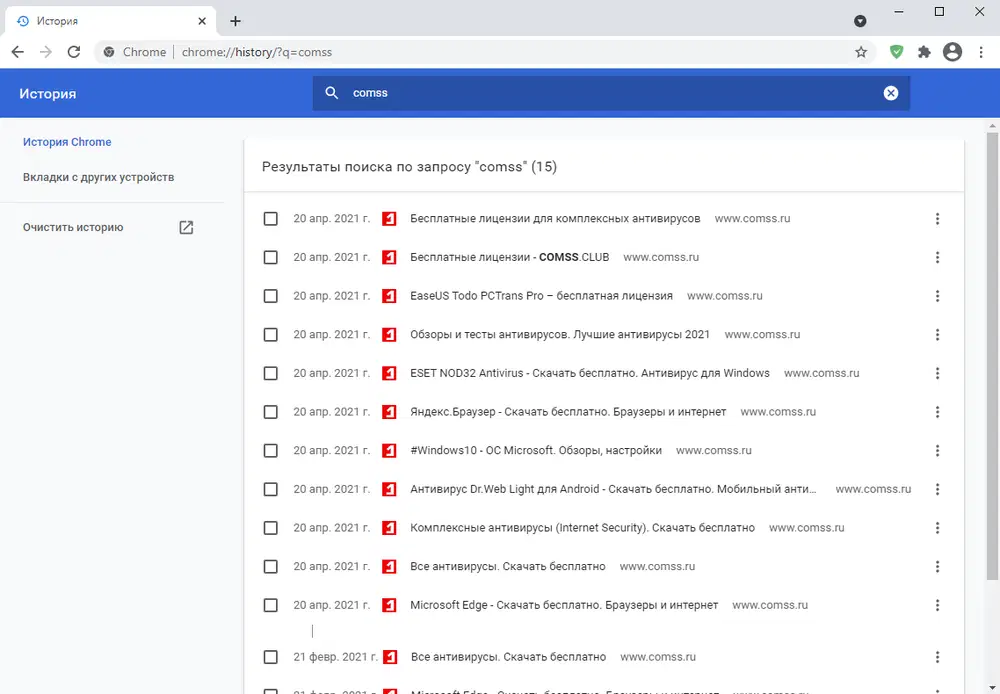
Task: Open the user profile avatar
Action: (952, 52)
